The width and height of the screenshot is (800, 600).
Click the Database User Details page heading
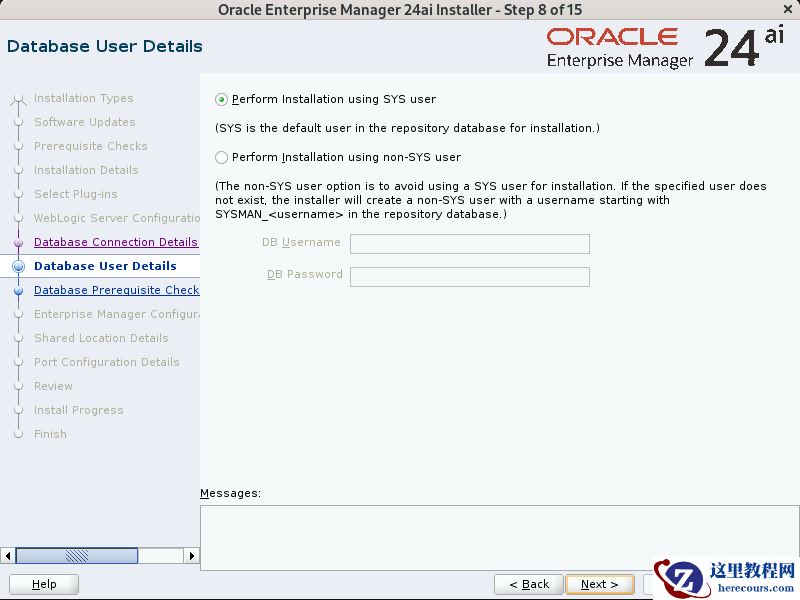tap(105, 46)
